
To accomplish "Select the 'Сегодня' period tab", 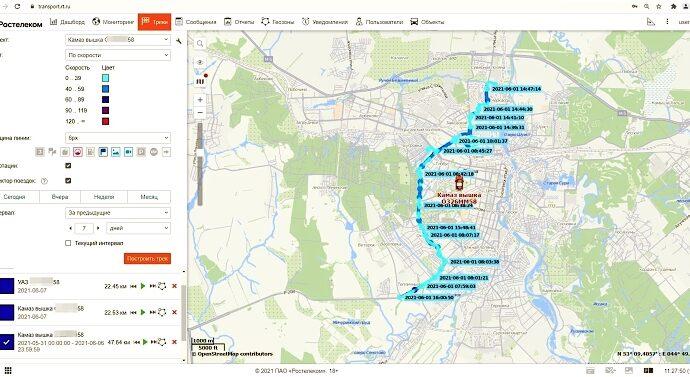I will (x=18, y=197).
